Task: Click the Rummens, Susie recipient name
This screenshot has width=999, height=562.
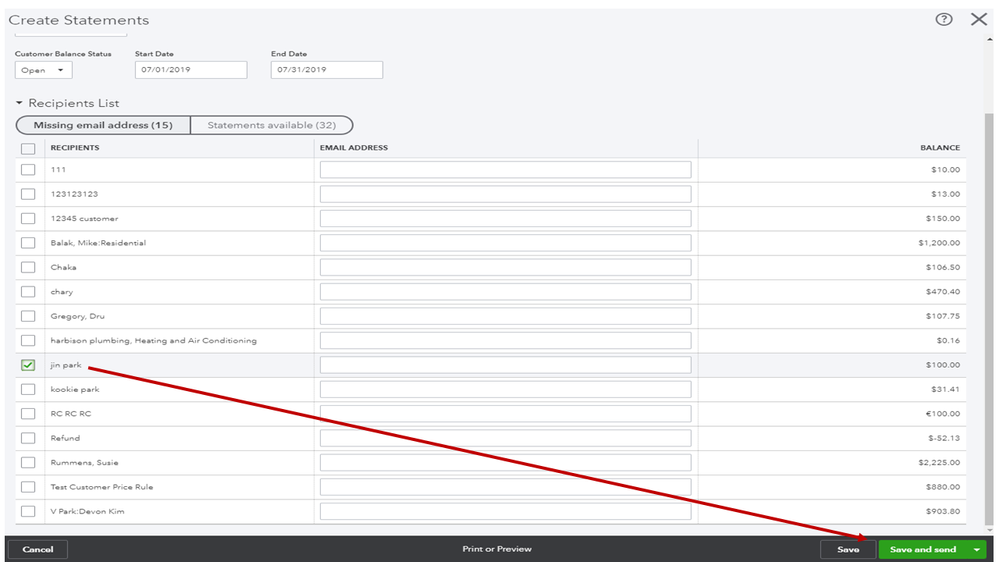Action: pos(84,463)
